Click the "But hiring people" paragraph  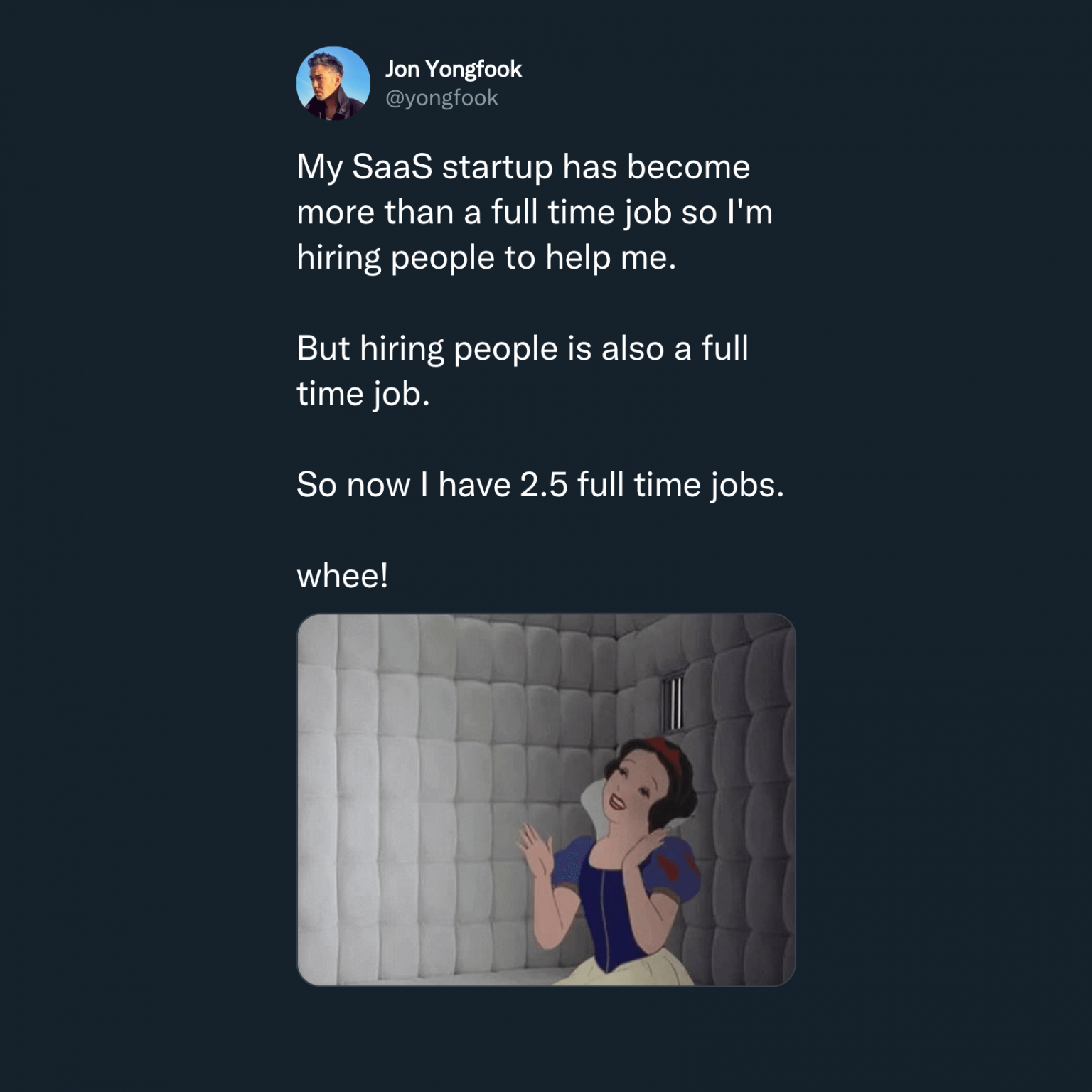[522, 348]
